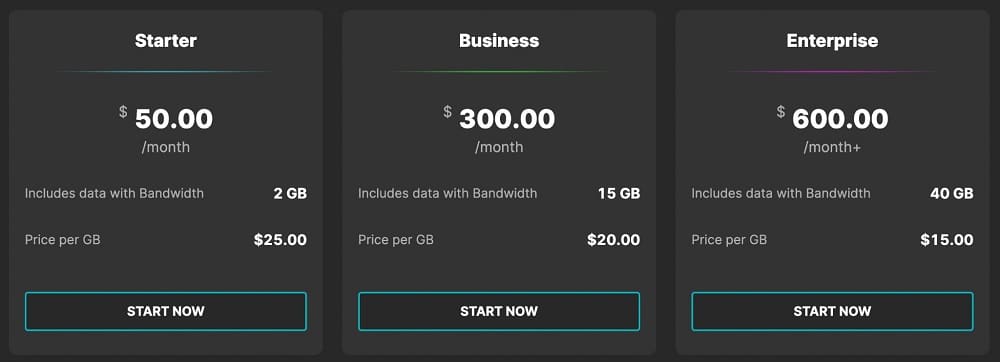This screenshot has width=1000, height=362.
Task: Click the magenta divider under Enterprise
Action: (832, 71)
